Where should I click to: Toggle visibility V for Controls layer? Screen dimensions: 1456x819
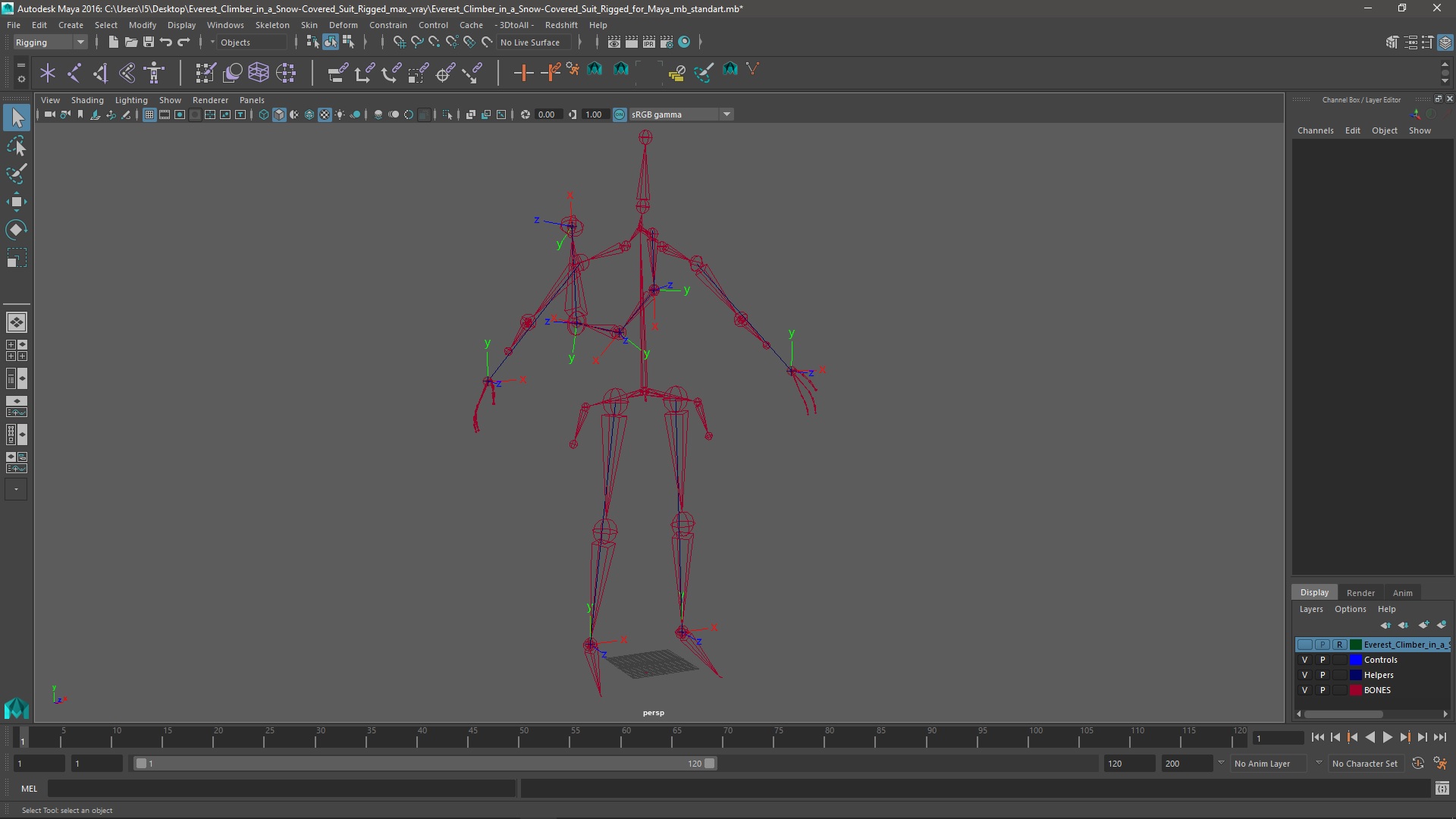pos(1304,659)
